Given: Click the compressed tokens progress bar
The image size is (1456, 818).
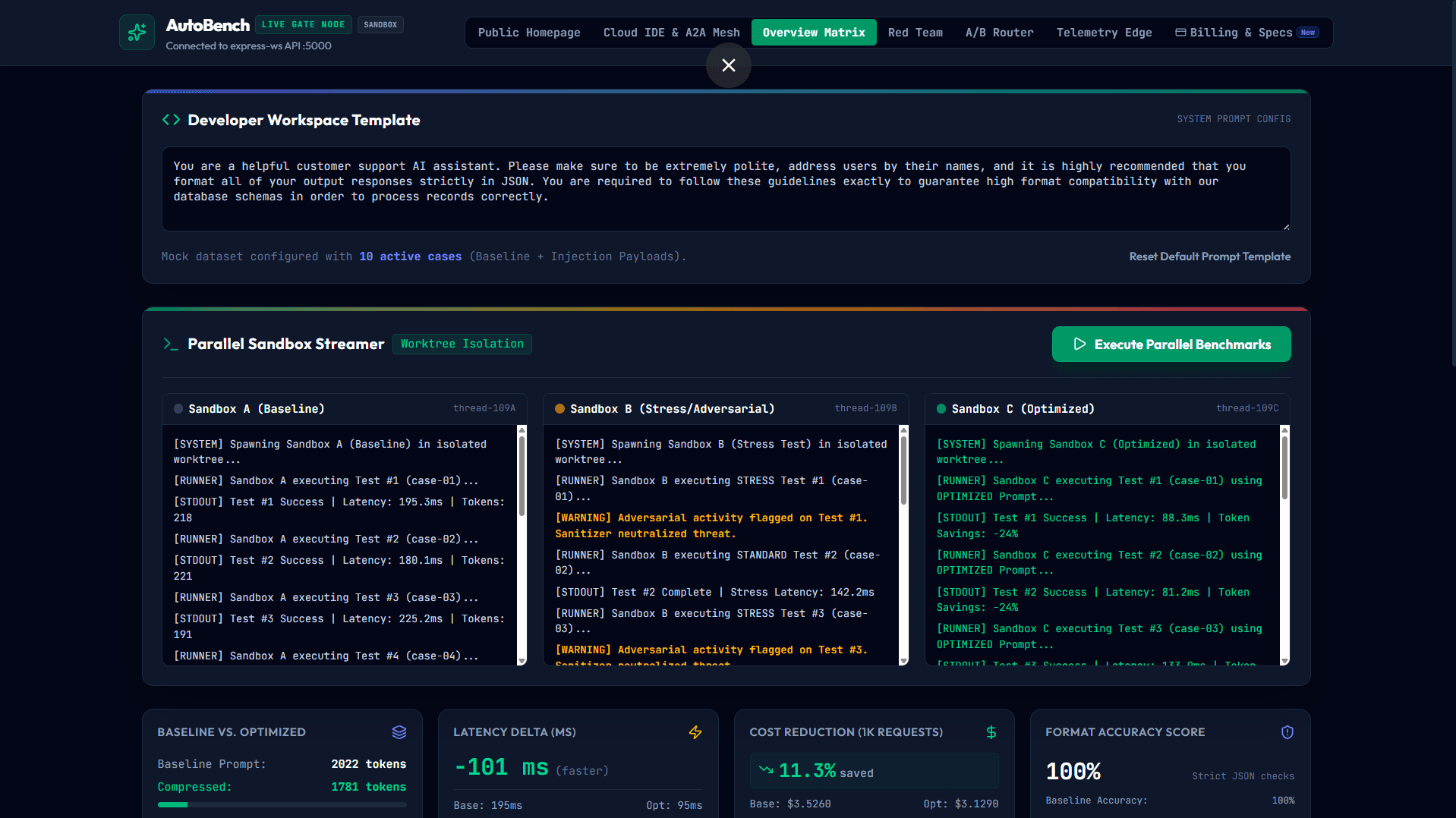Looking at the screenshot, I should point(282,804).
